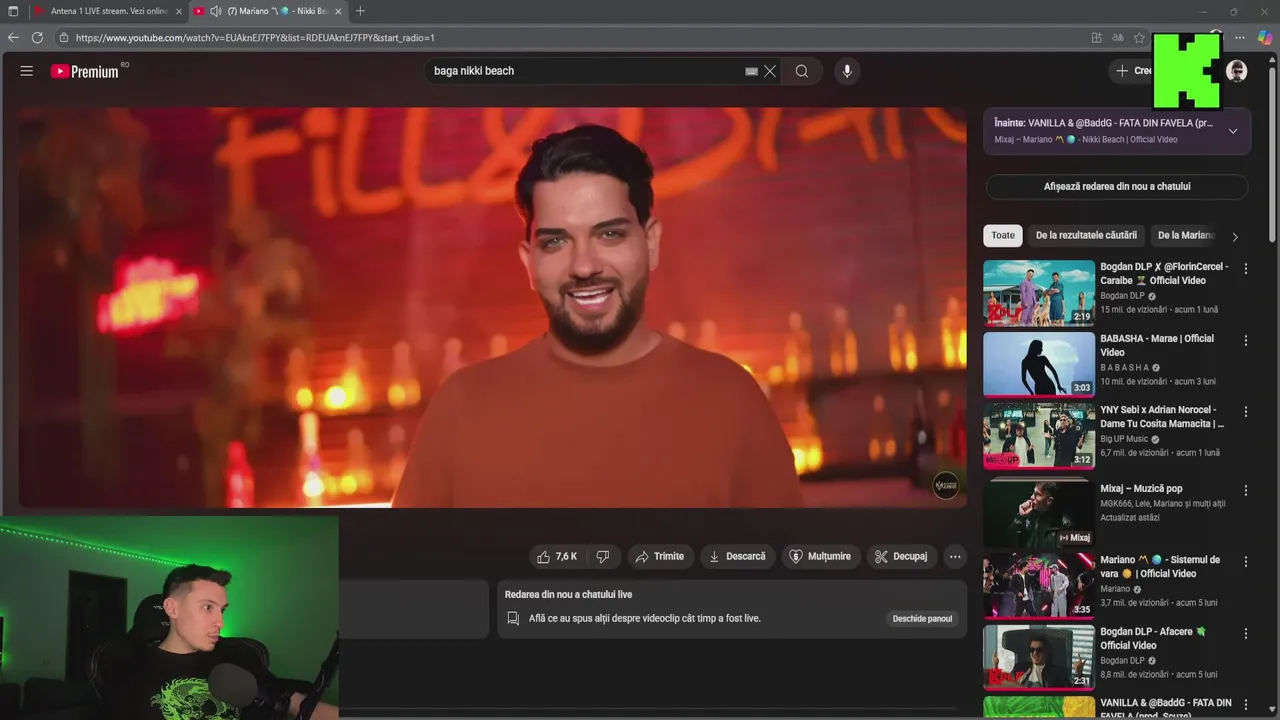Go back with browser back arrow
Viewport: 1280px width, 720px height.
13,38
